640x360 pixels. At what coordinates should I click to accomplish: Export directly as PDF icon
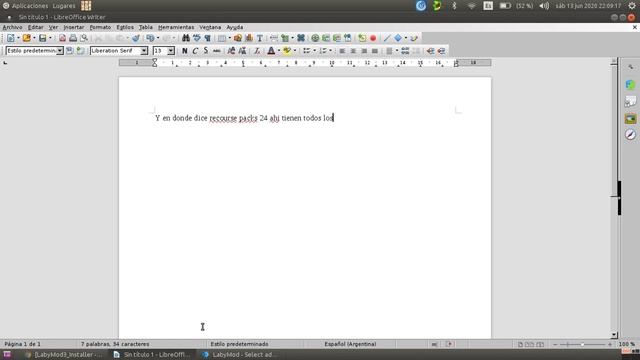pos(62,38)
